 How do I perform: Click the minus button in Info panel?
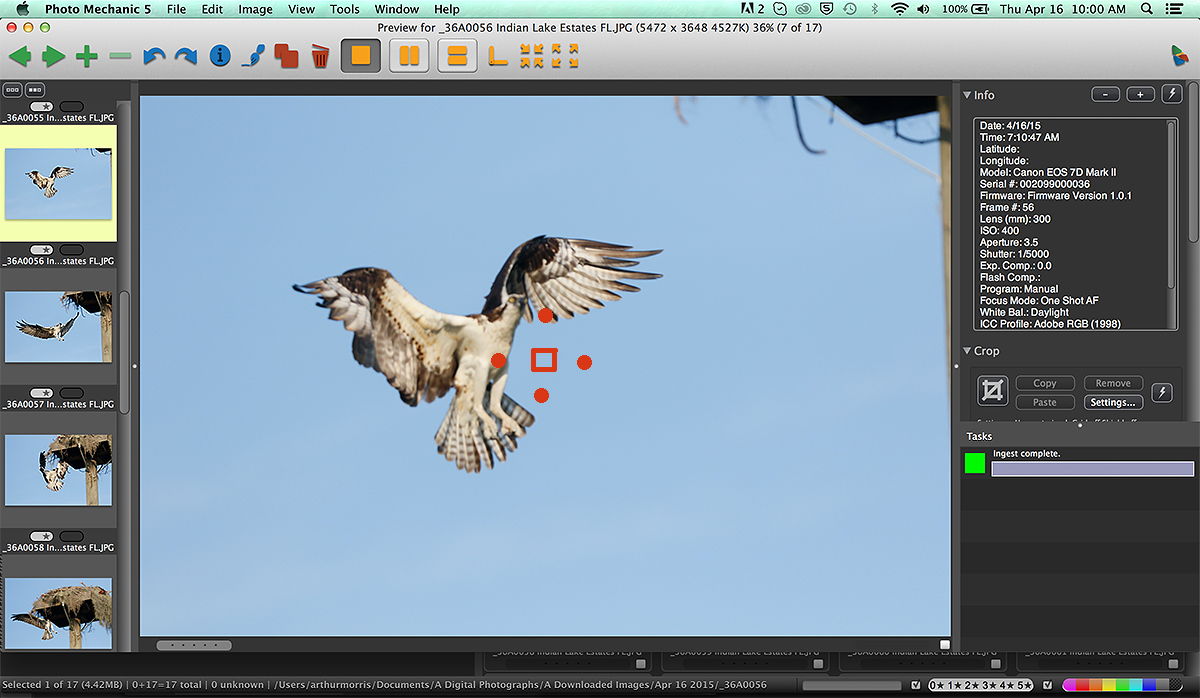pos(1105,94)
